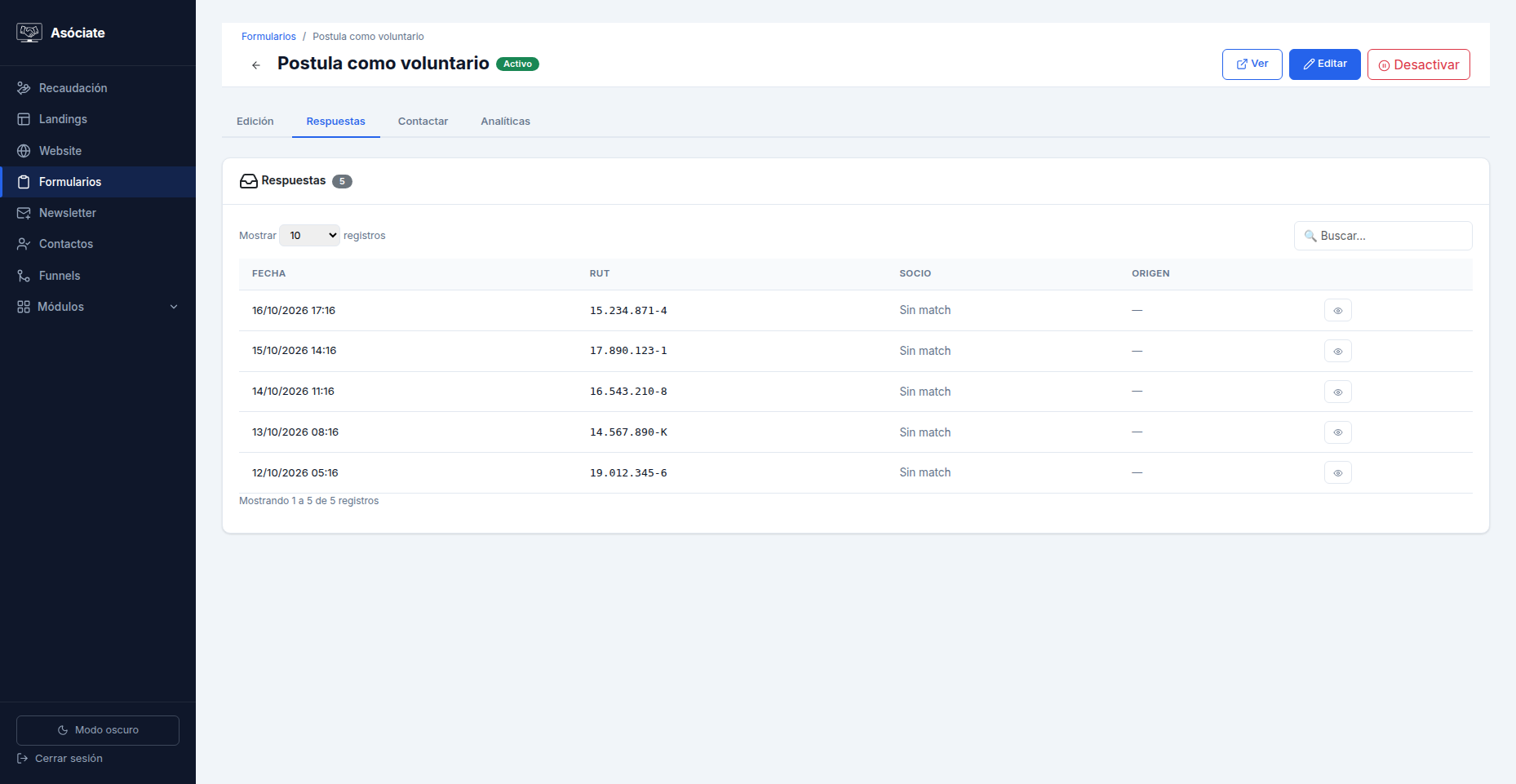Switch to the Analíticas tab
The width and height of the screenshot is (1516, 784).
pyautogui.click(x=505, y=122)
